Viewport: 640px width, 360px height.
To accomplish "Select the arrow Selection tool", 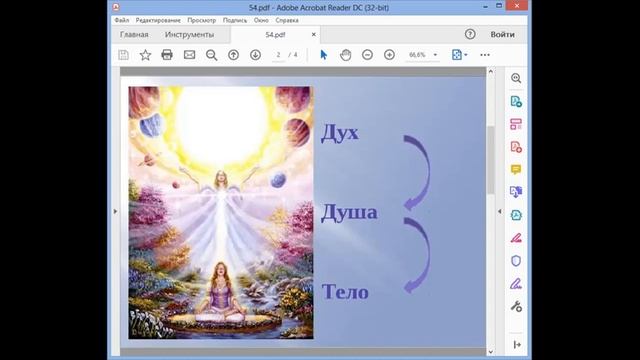I will [x=324, y=55].
